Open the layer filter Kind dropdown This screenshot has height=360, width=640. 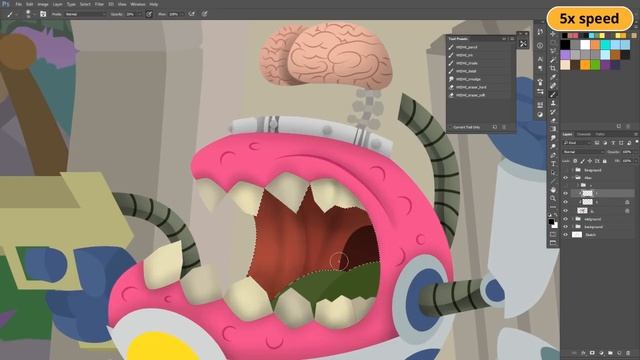point(577,143)
